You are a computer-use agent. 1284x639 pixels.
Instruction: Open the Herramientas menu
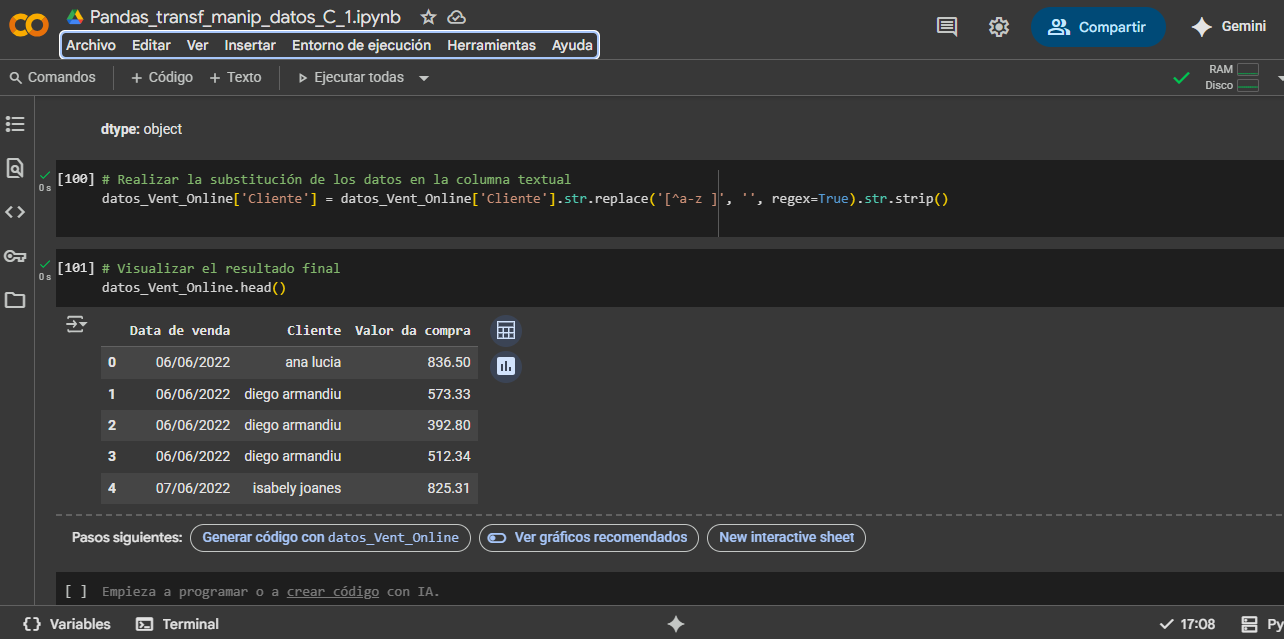(x=491, y=45)
